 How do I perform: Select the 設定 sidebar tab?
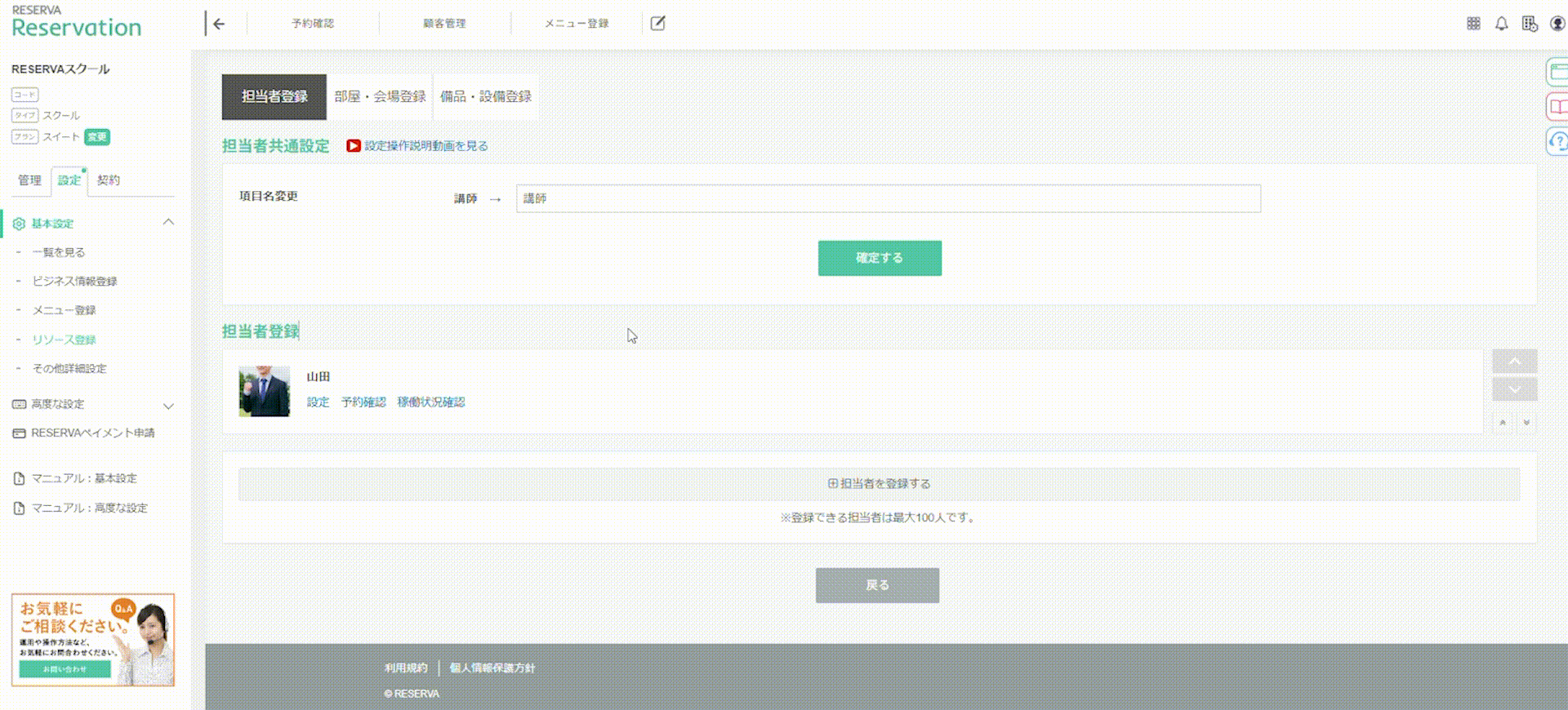point(69,180)
